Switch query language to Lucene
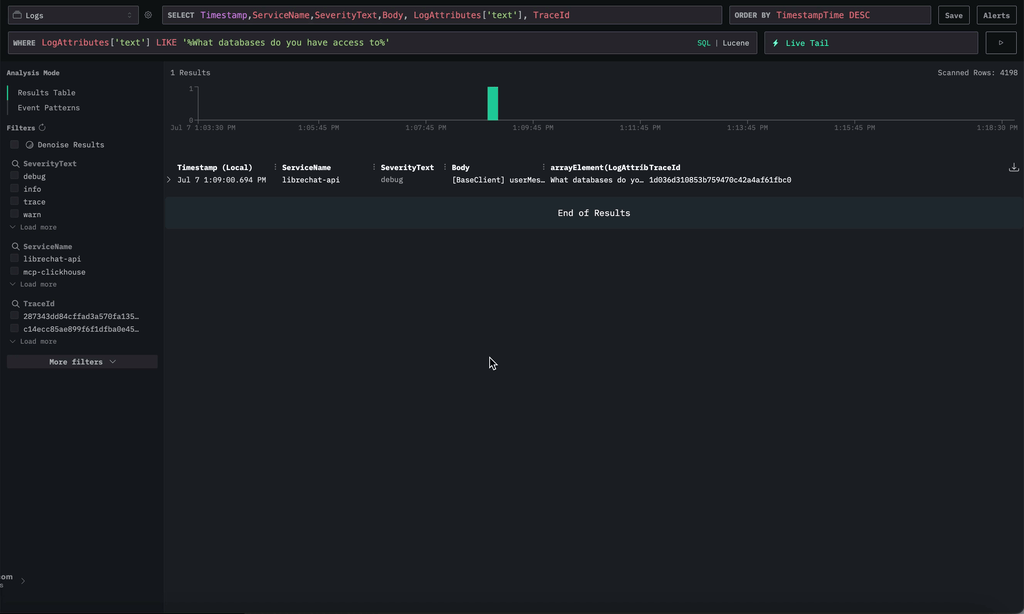1024x614 pixels. pos(736,43)
